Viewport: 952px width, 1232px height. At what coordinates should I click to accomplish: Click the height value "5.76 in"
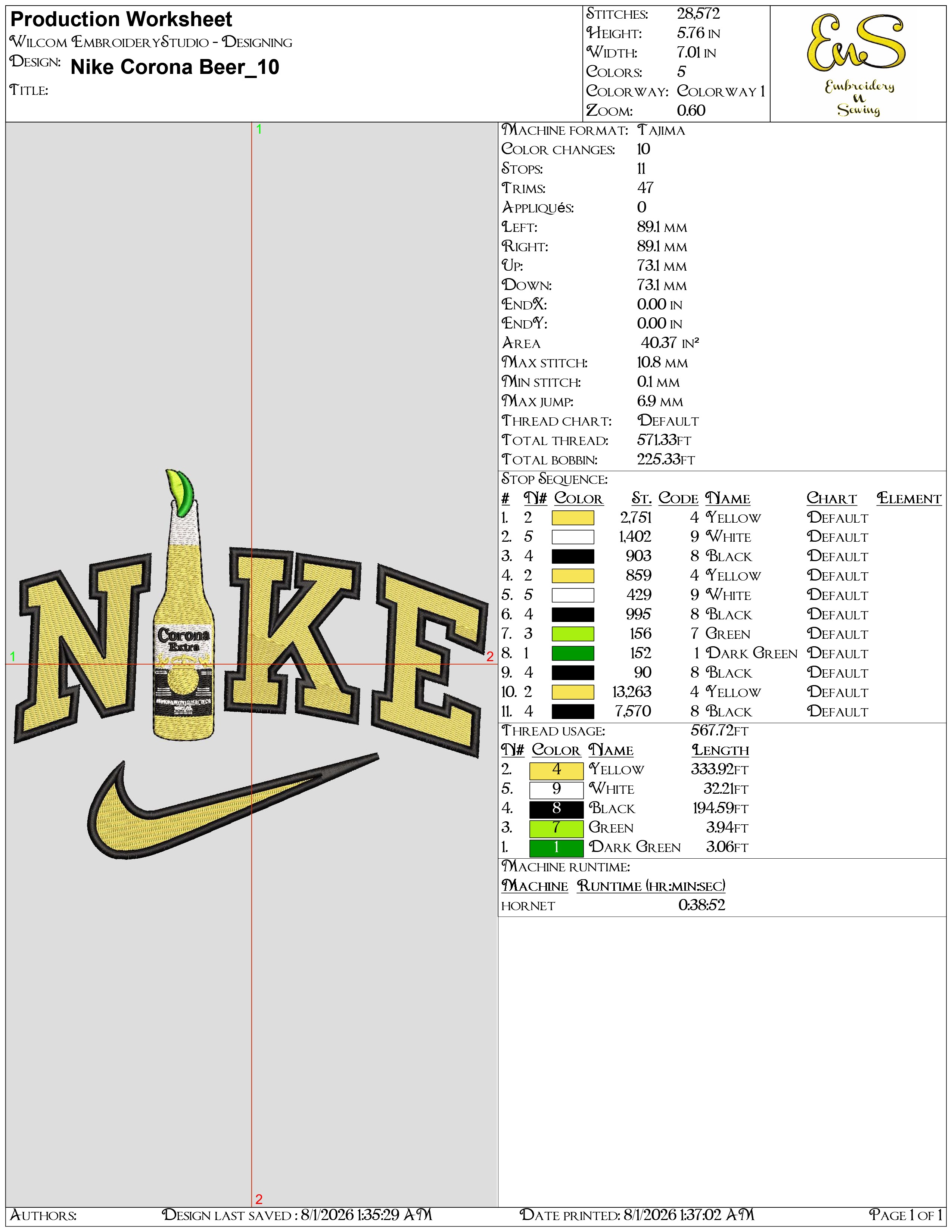coord(698,33)
